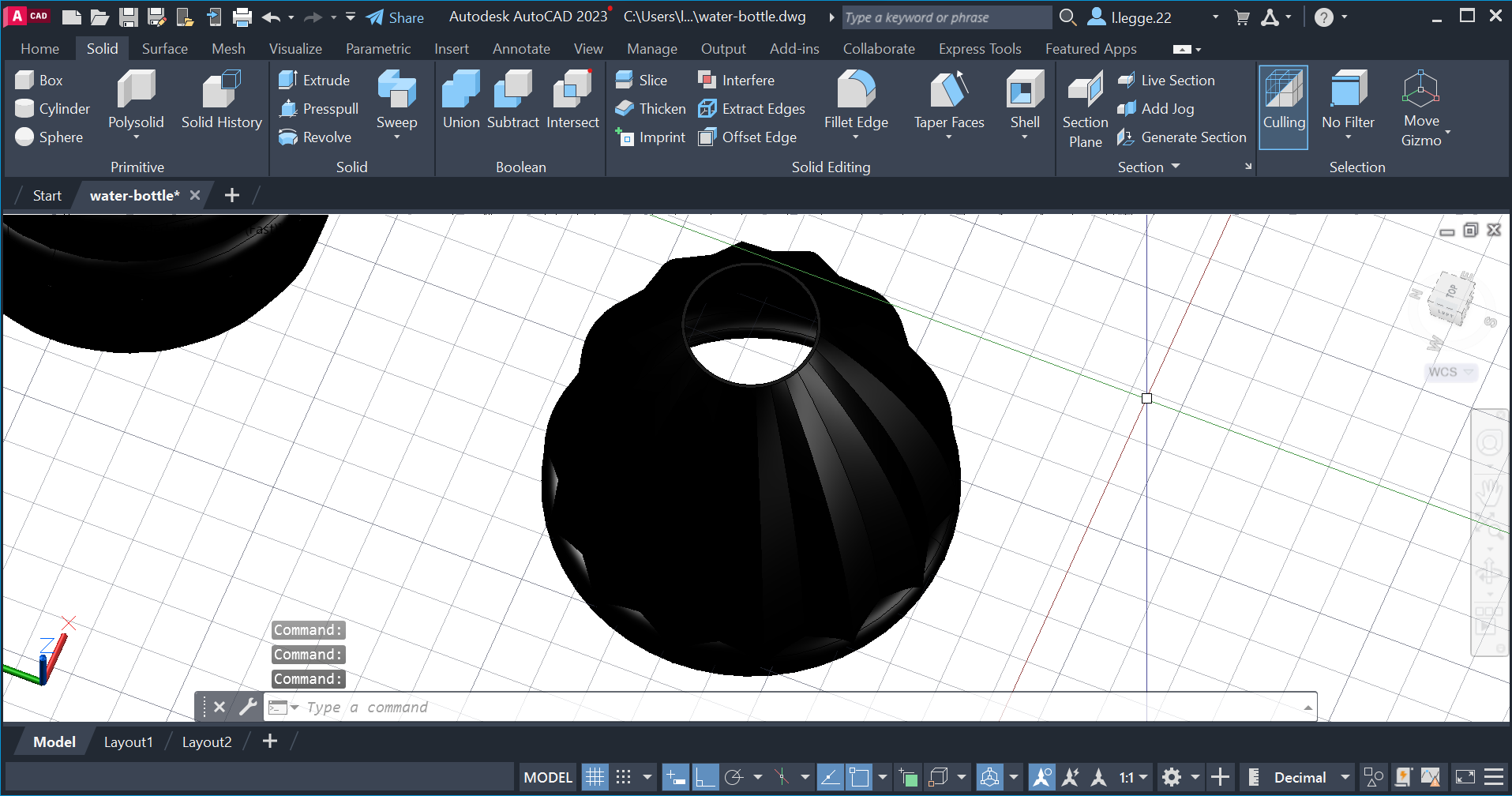Open the Visualize ribbon tab
Viewport: 1512px width, 796px height.
(x=295, y=48)
